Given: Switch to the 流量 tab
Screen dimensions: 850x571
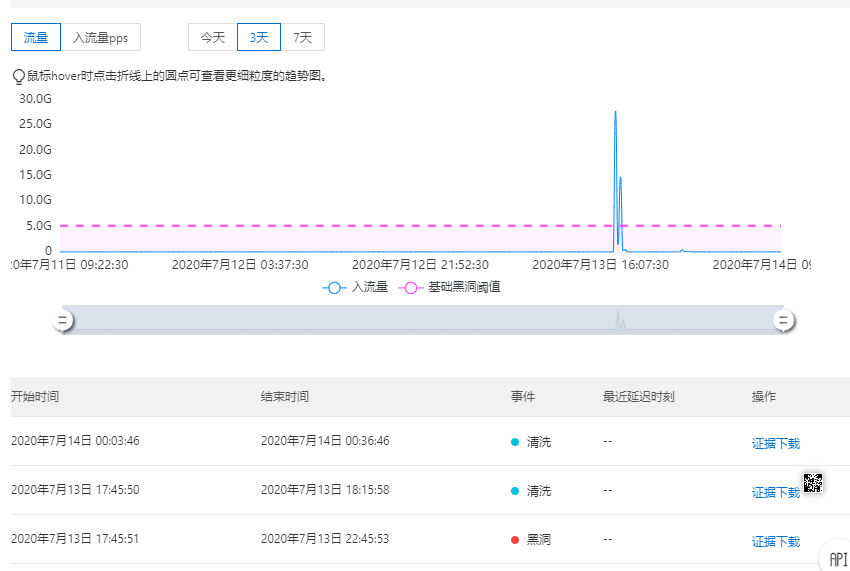Looking at the screenshot, I should coord(36,38).
